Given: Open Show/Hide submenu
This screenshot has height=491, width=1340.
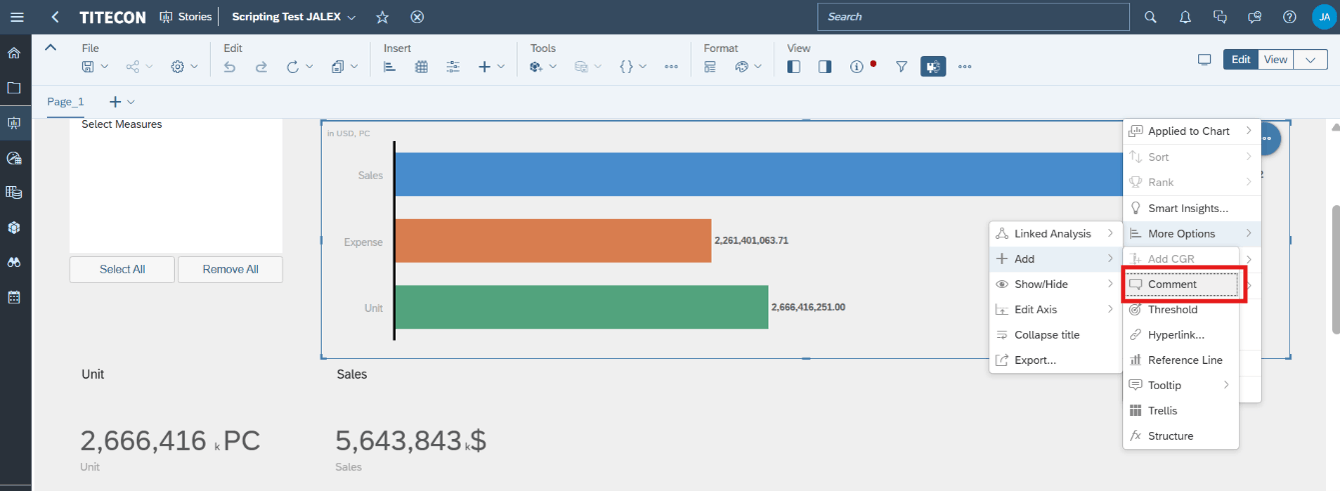Looking at the screenshot, I should [1056, 284].
